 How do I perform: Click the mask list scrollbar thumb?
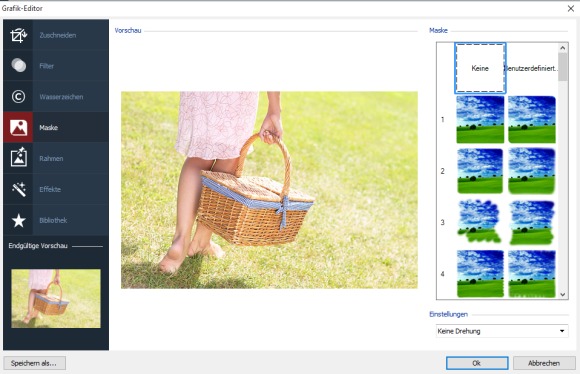click(x=563, y=67)
